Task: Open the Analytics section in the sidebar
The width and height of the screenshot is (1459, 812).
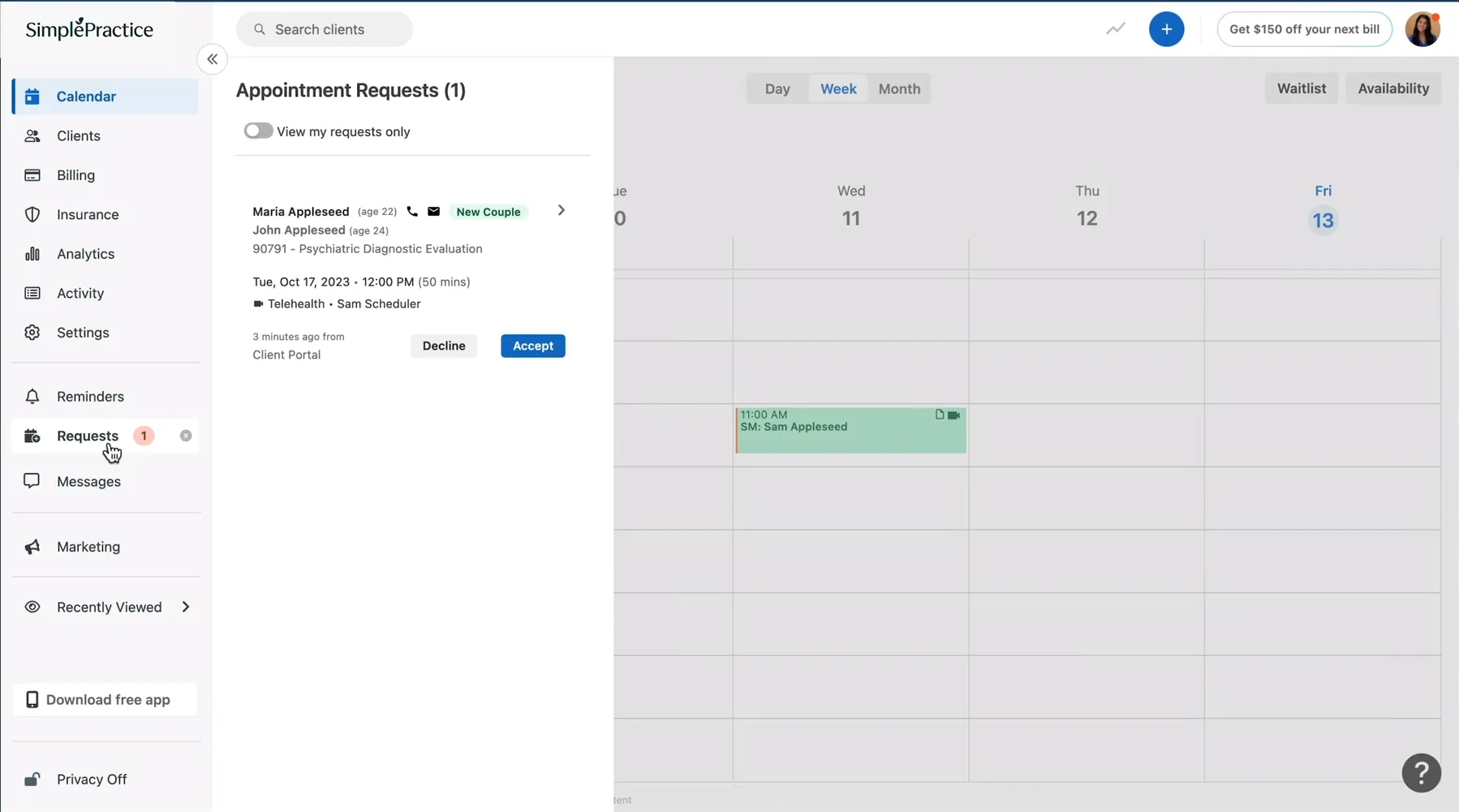Action: coord(85,254)
